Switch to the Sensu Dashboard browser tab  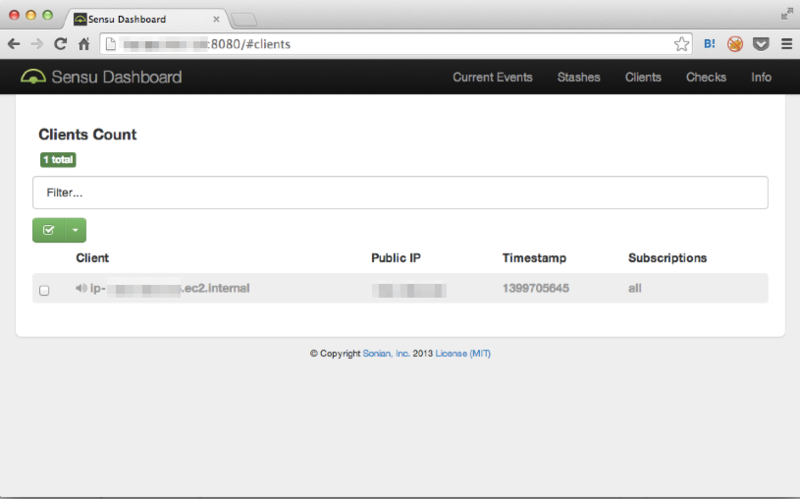point(145,19)
